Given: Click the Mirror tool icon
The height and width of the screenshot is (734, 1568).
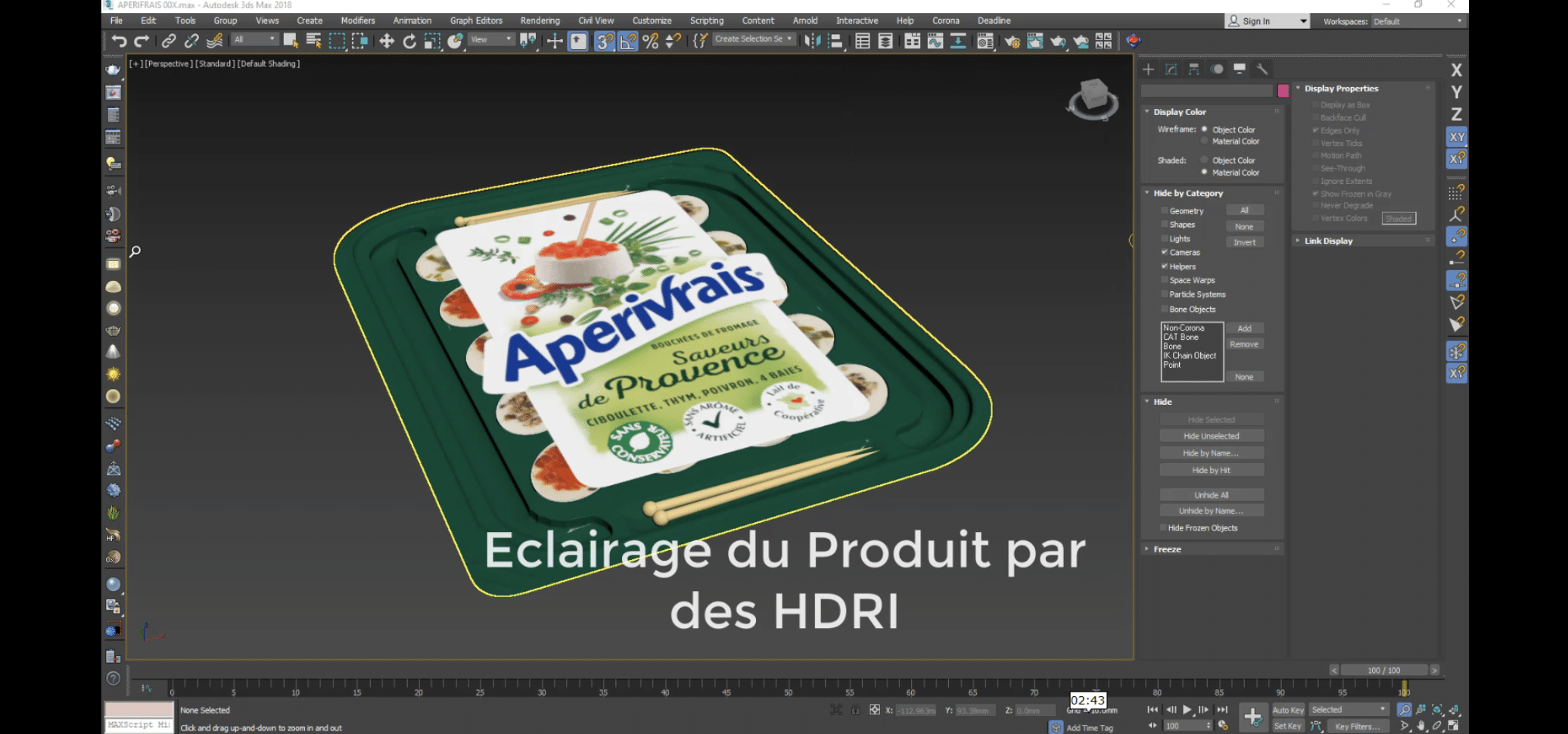Looking at the screenshot, I should (x=813, y=41).
